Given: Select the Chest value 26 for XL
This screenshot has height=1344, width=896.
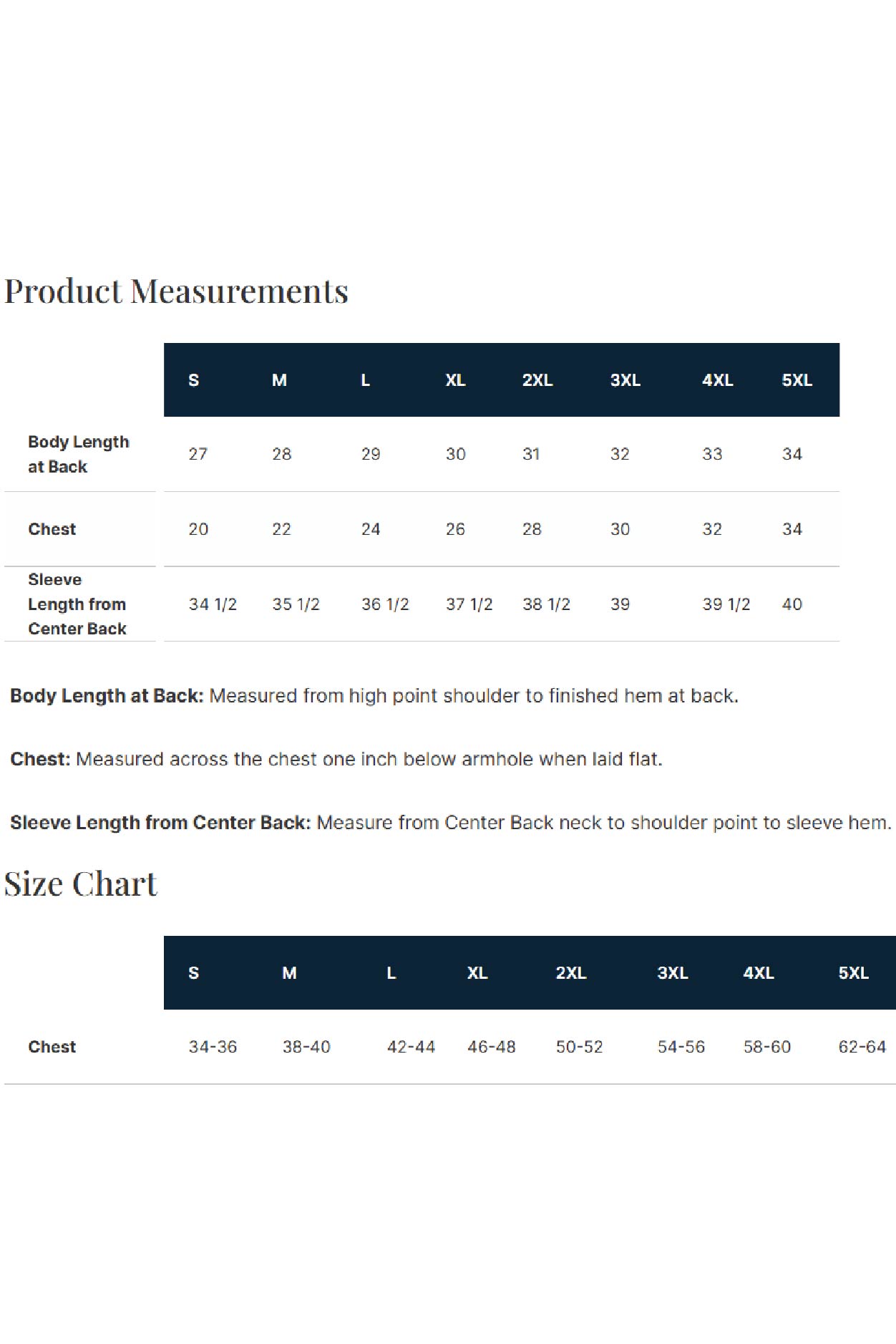Looking at the screenshot, I should pos(455,529).
